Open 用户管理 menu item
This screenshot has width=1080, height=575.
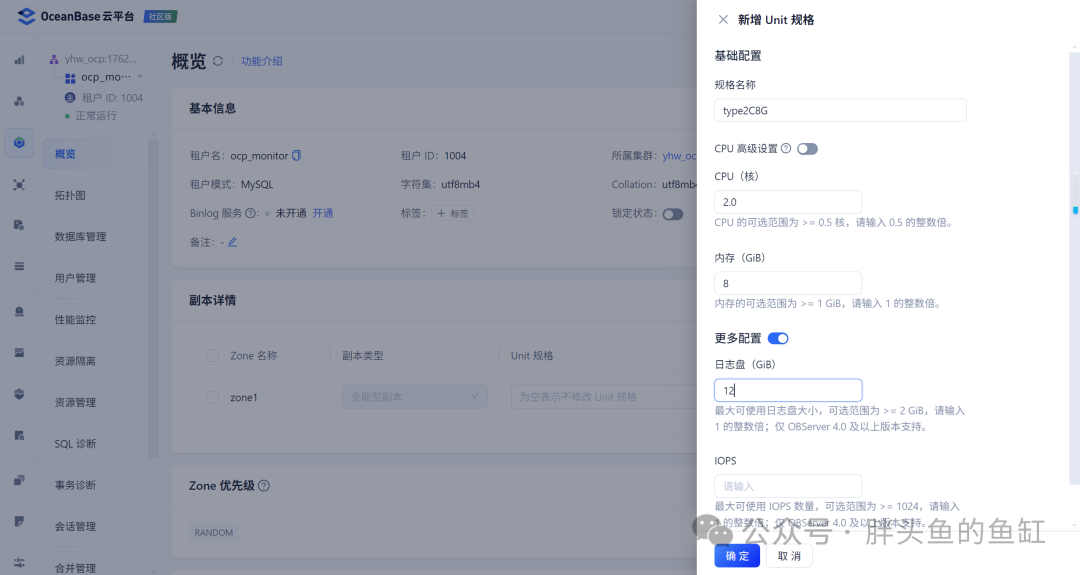pyautogui.click(x=75, y=278)
